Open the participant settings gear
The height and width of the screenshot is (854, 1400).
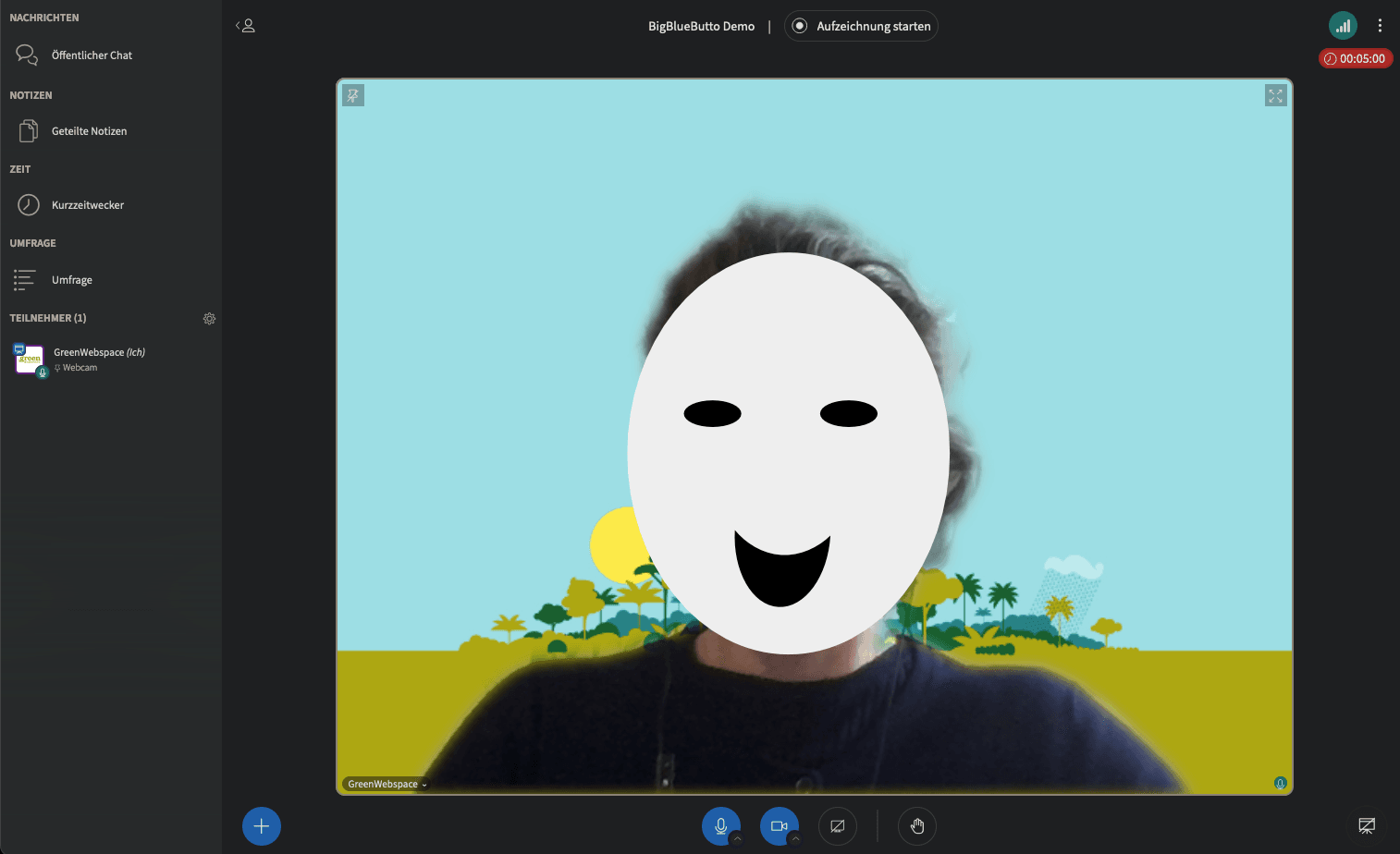pyautogui.click(x=209, y=318)
